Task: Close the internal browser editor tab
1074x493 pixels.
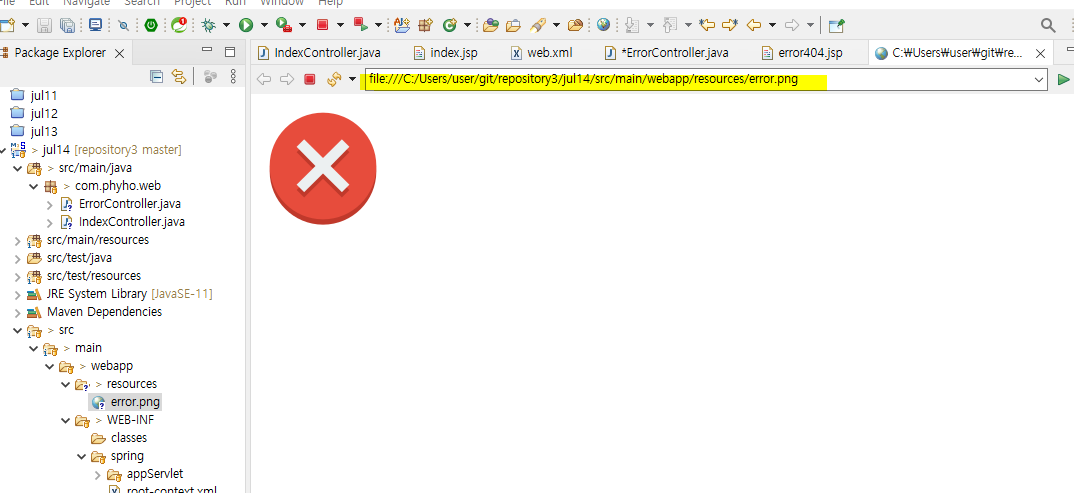Action: pos(1040,53)
